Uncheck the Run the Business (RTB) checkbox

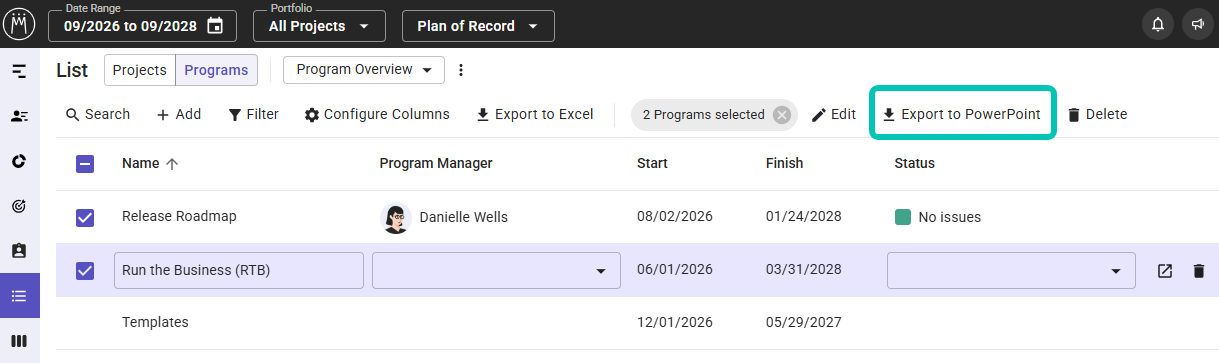(x=85, y=271)
